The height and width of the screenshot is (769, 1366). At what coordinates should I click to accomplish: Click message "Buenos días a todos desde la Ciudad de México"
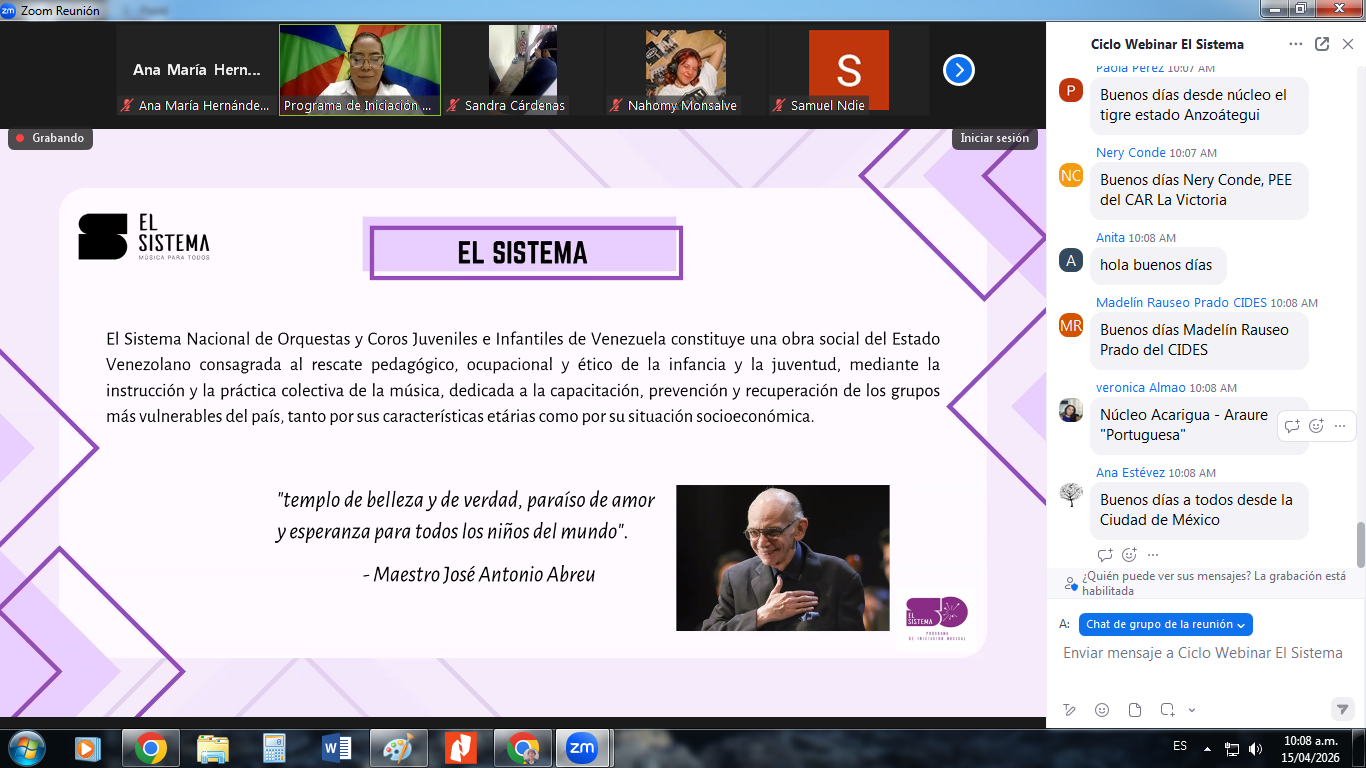click(x=1199, y=510)
